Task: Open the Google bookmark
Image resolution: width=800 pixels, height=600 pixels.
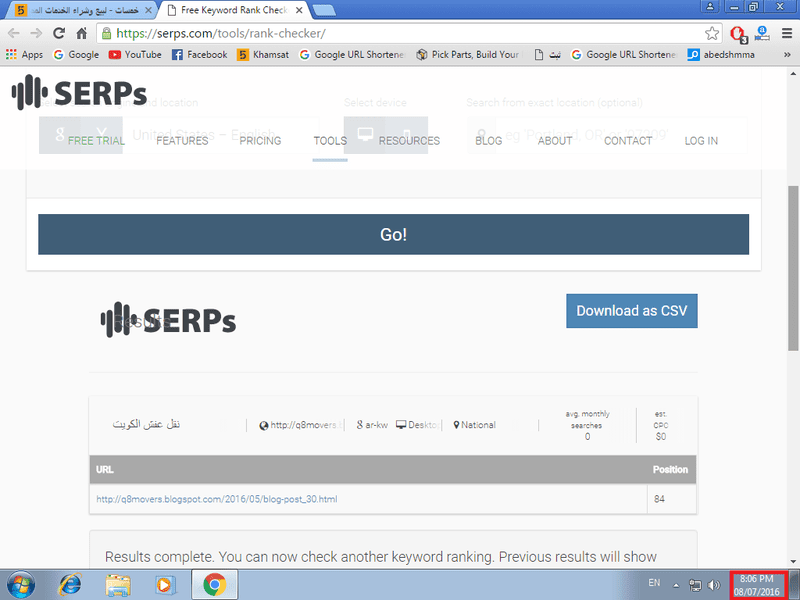Action: (76, 55)
